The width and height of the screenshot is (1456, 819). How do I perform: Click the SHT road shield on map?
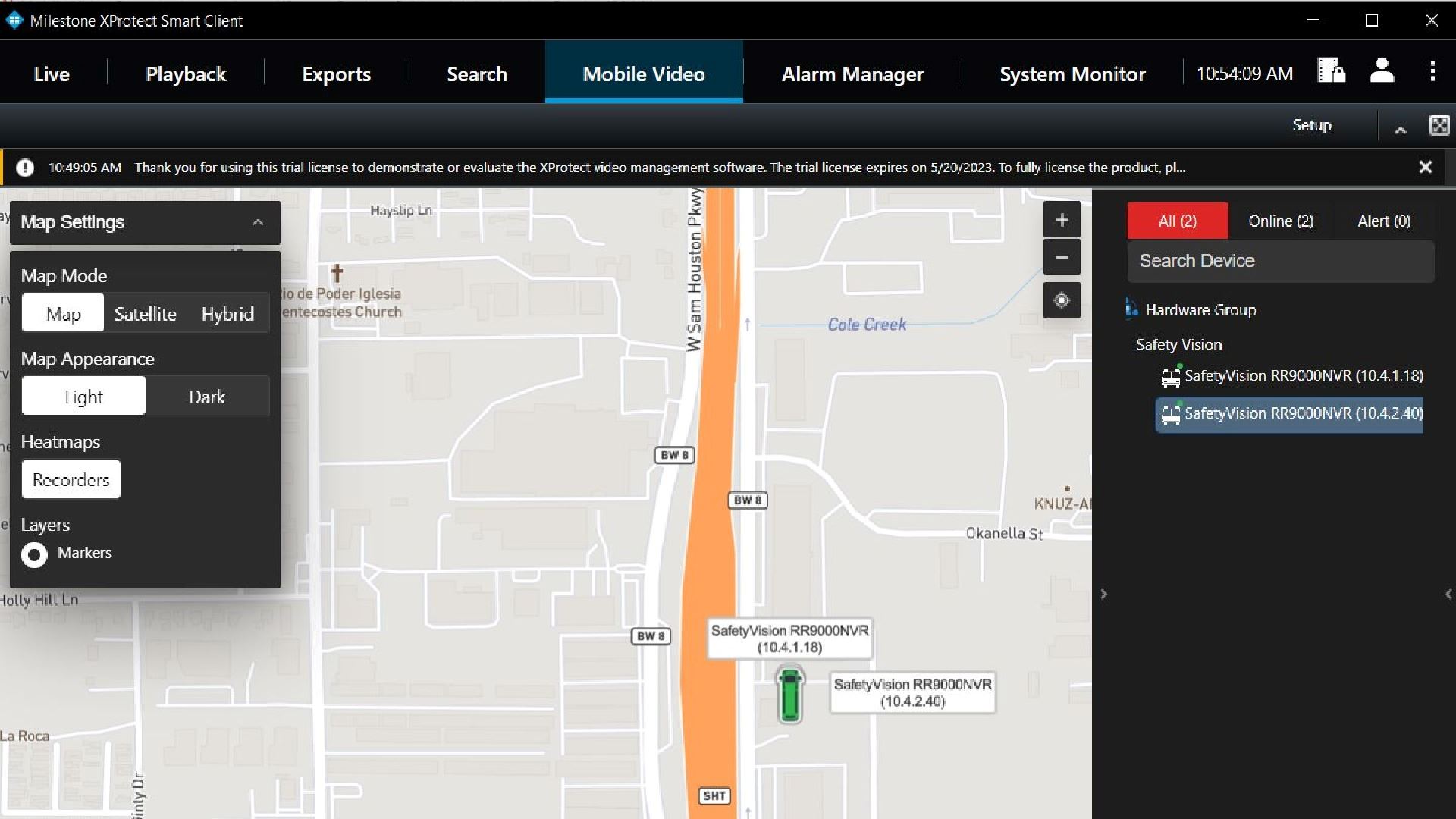tap(714, 795)
